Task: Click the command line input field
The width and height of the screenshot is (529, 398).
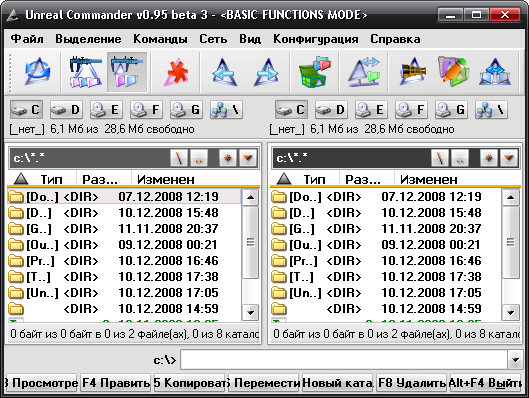Action: pyautogui.click(x=344, y=360)
